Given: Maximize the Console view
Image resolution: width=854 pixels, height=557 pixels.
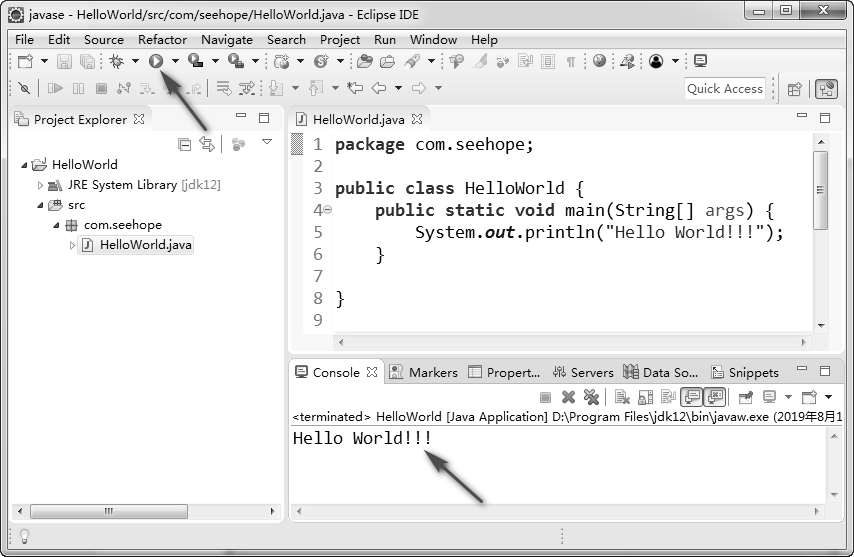Looking at the screenshot, I should (825, 371).
